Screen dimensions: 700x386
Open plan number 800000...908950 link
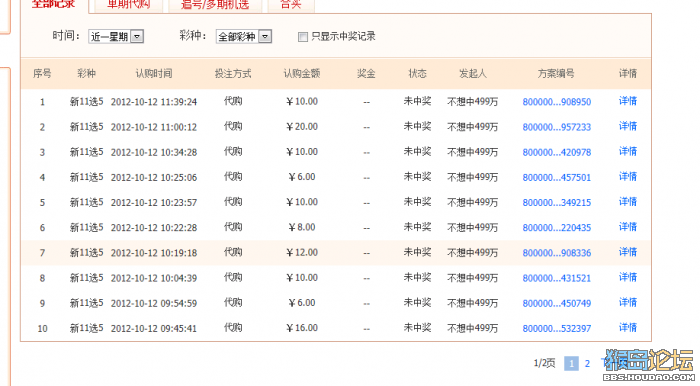[557, 102]
